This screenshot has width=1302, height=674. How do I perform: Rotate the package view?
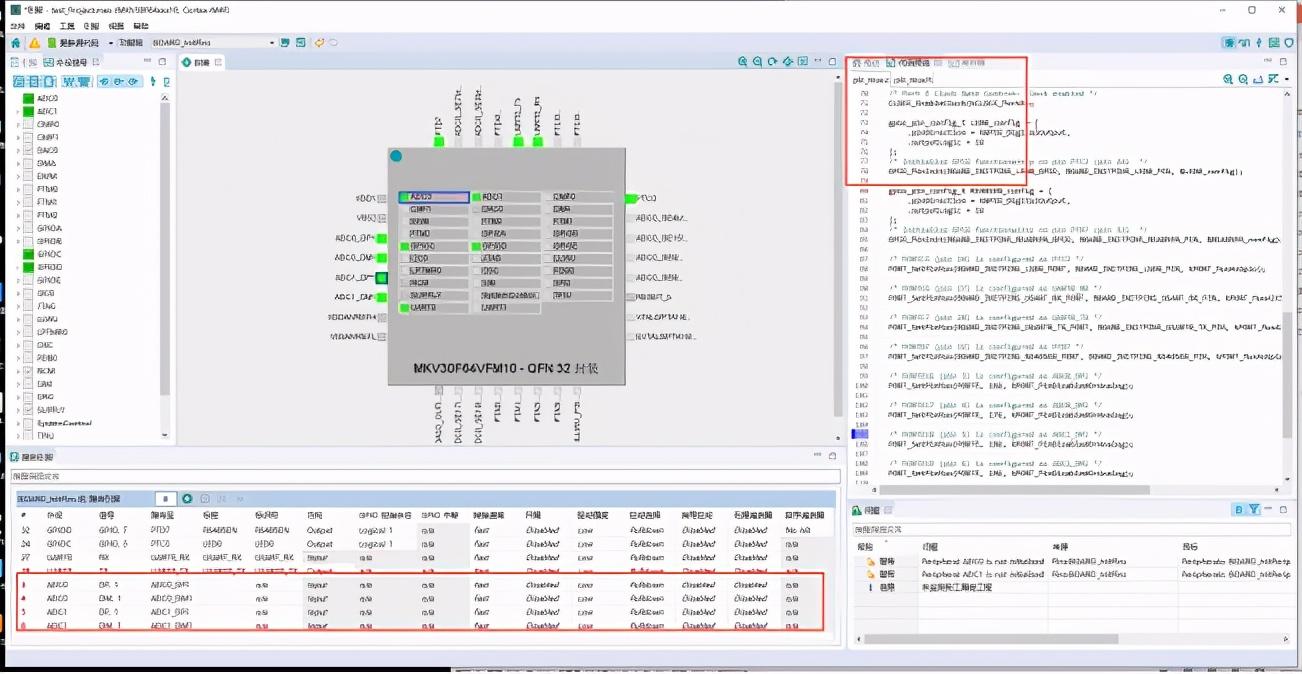click(772, 62)
